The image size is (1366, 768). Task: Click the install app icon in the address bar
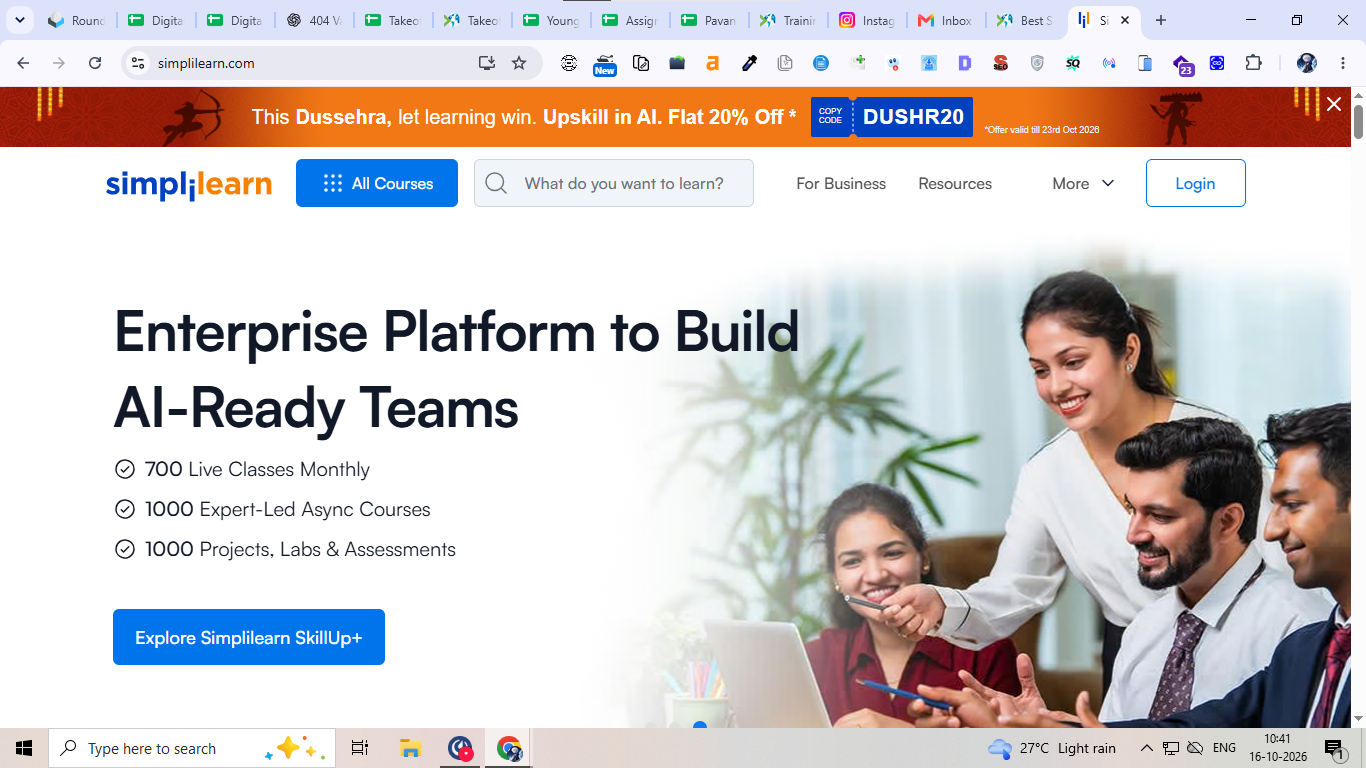[x=487, y=63]
